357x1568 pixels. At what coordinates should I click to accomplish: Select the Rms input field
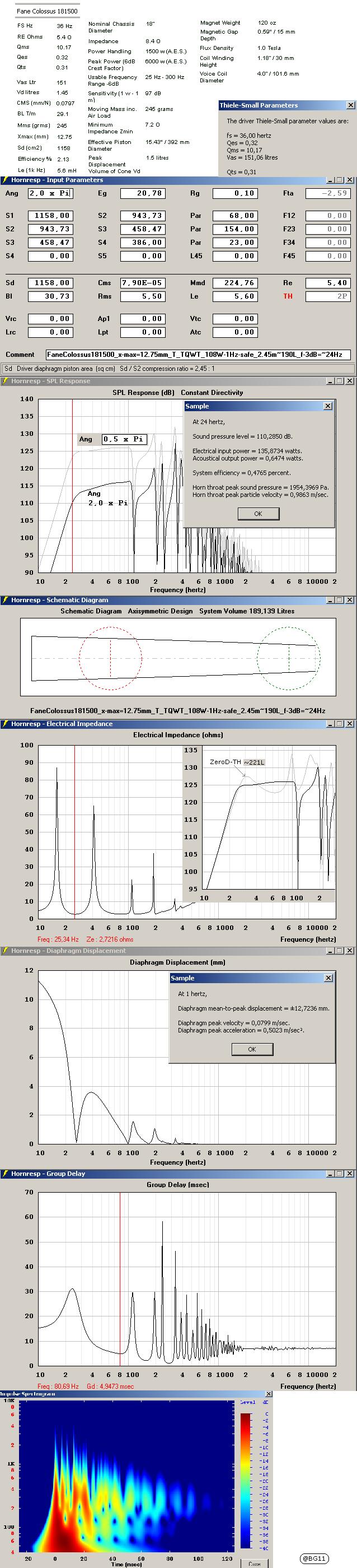tap(143, 296)
